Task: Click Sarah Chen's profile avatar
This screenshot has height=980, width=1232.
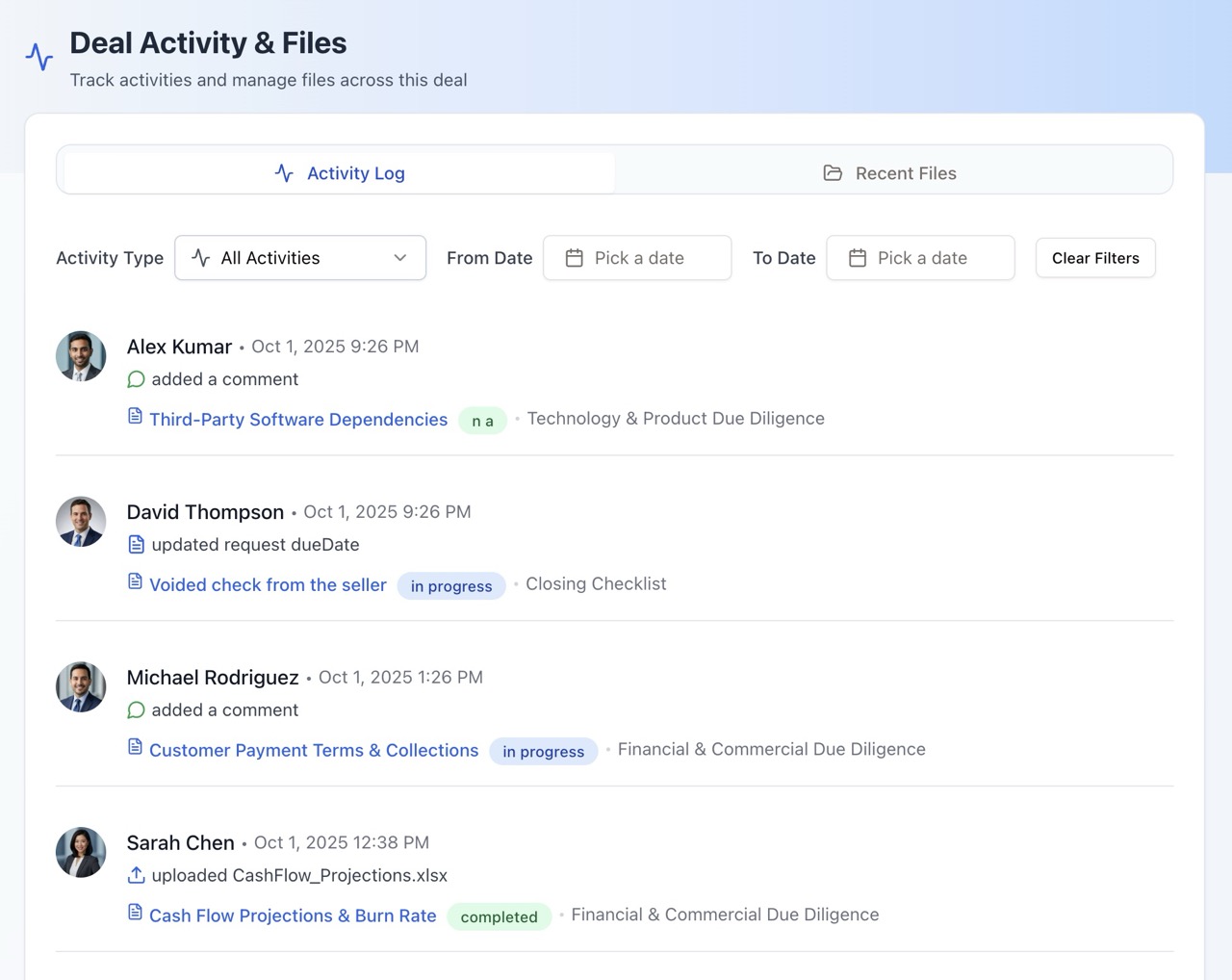Action: point(80,852)
